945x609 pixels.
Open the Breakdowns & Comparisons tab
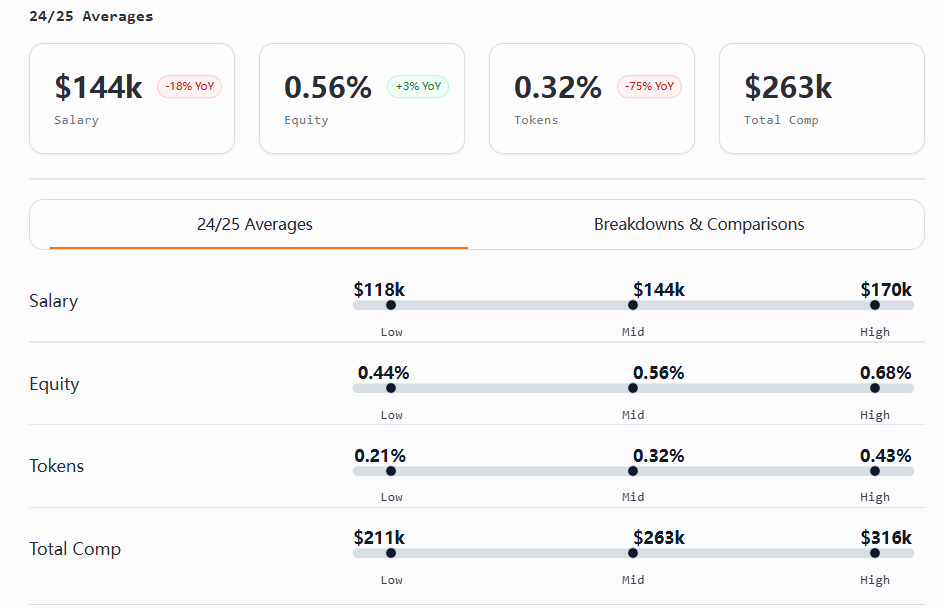[699, 225]
